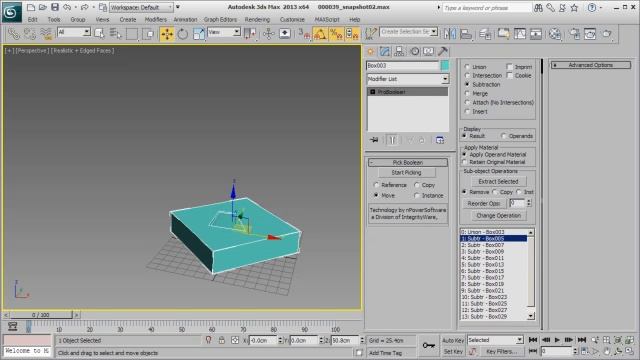
Task: Click Configure Modifier Sets icon
Action: click(440, 140)
